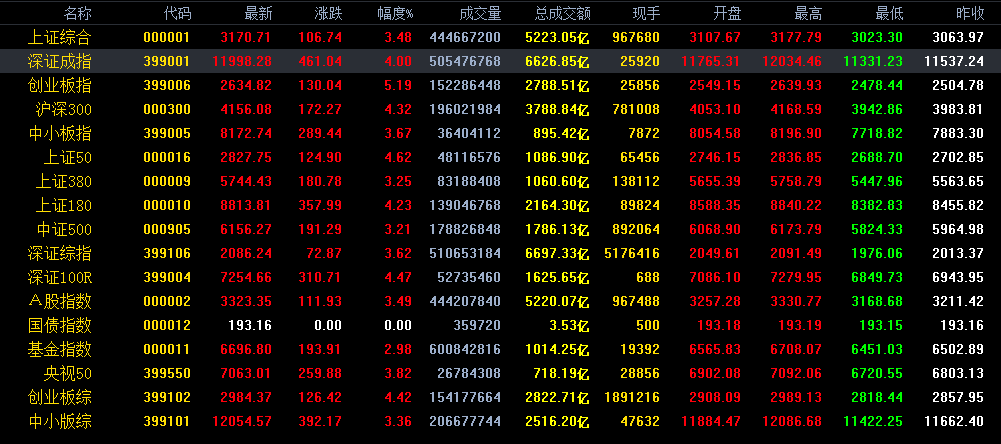1001x444 pixels.
Task: Select the 央视50 row
Action: tap(500, 373)
